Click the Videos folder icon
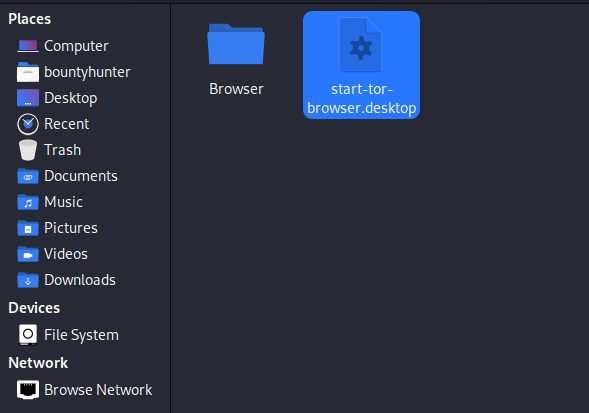The width and height of the screenshot is (589, 413). tap(28, 254)
